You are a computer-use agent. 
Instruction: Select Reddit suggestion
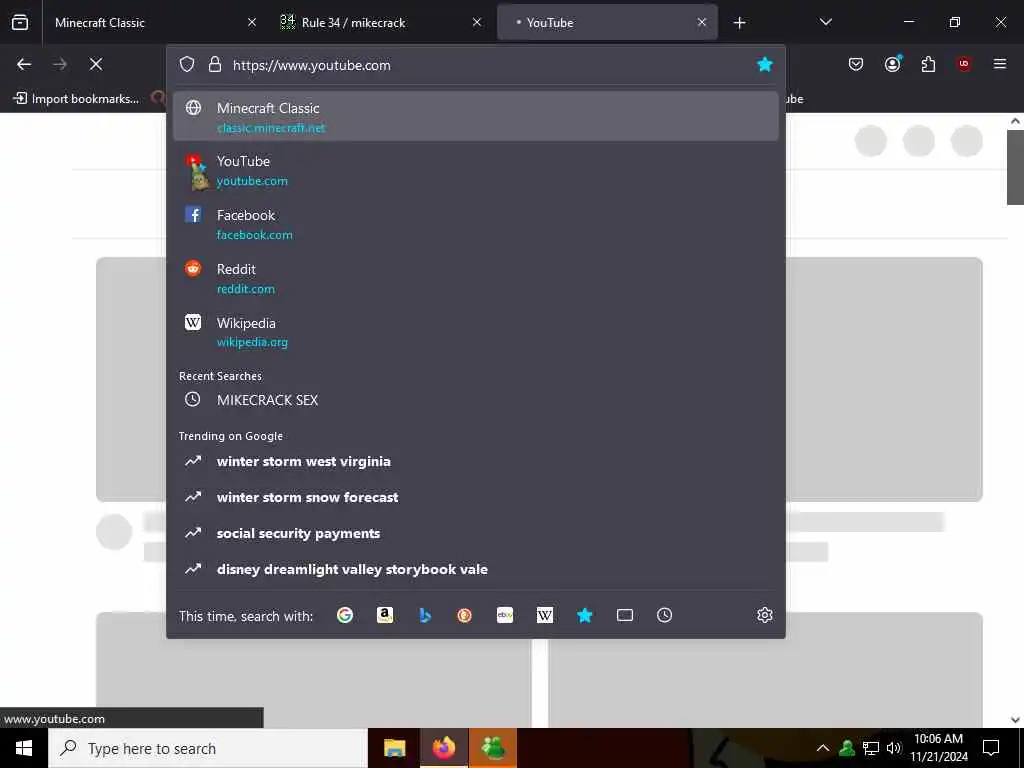[x=475, y=278]
